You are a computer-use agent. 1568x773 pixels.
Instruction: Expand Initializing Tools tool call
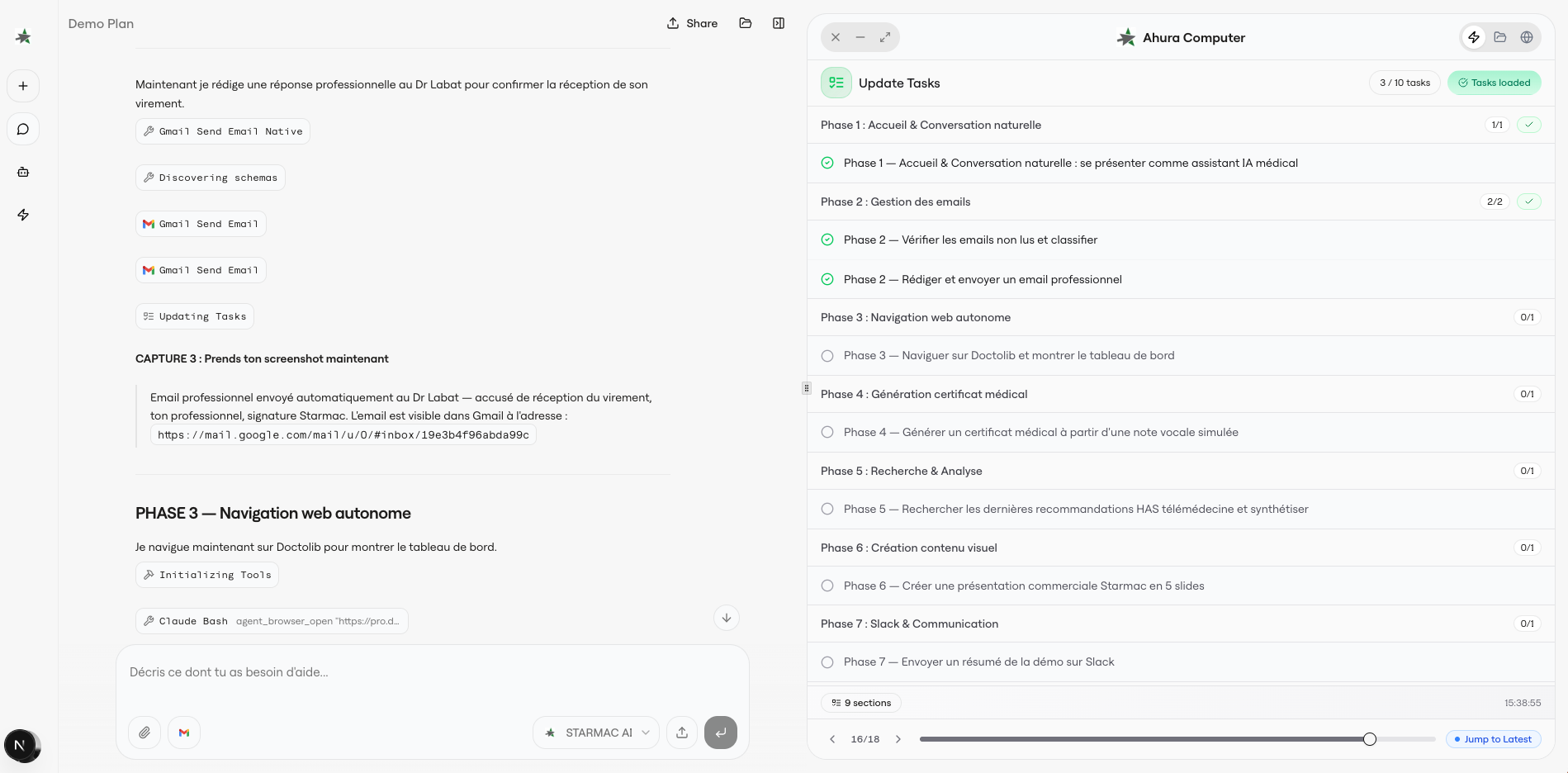[x=207, y=575]
